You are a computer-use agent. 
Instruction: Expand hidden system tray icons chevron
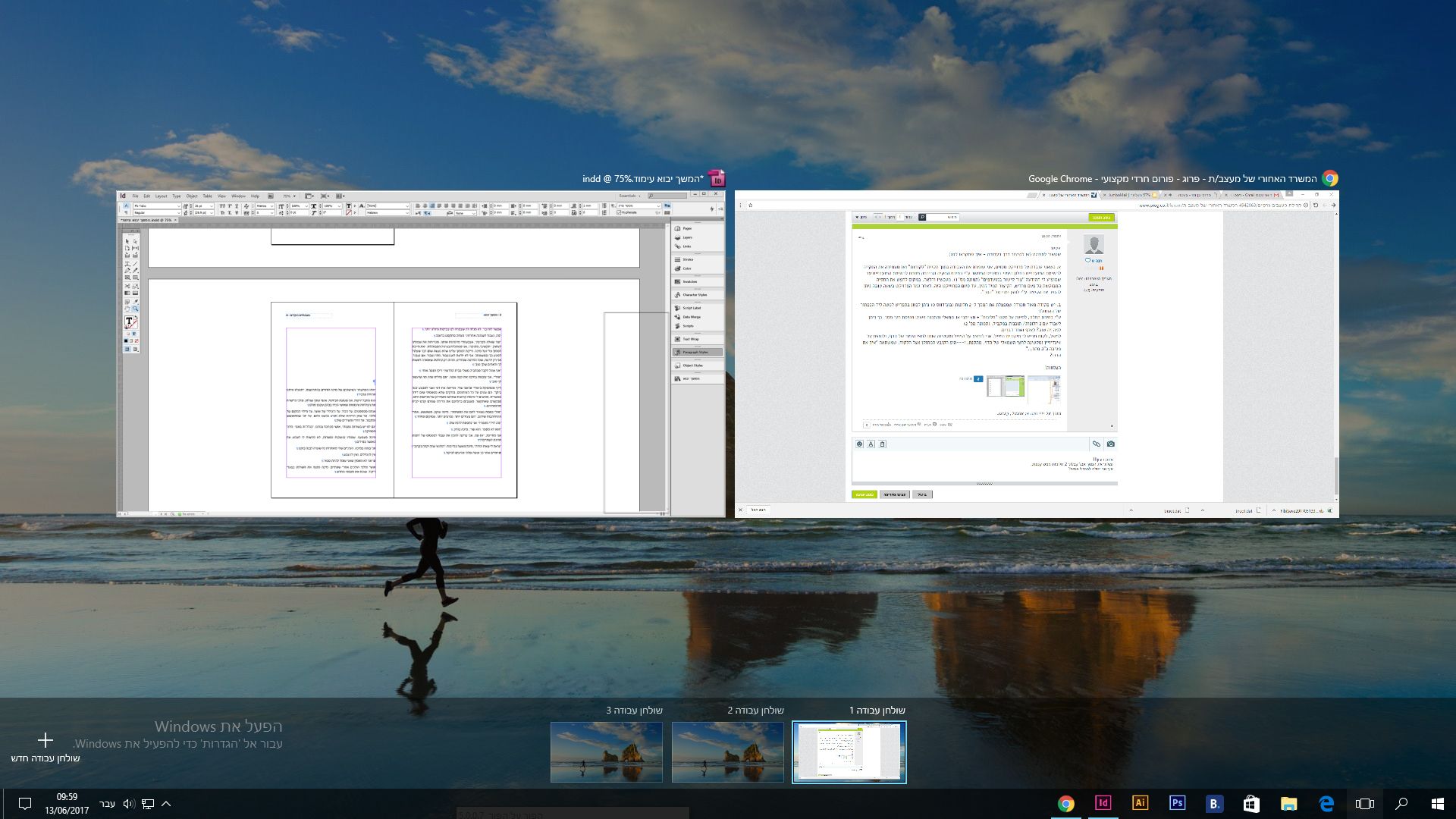point(166,804)
